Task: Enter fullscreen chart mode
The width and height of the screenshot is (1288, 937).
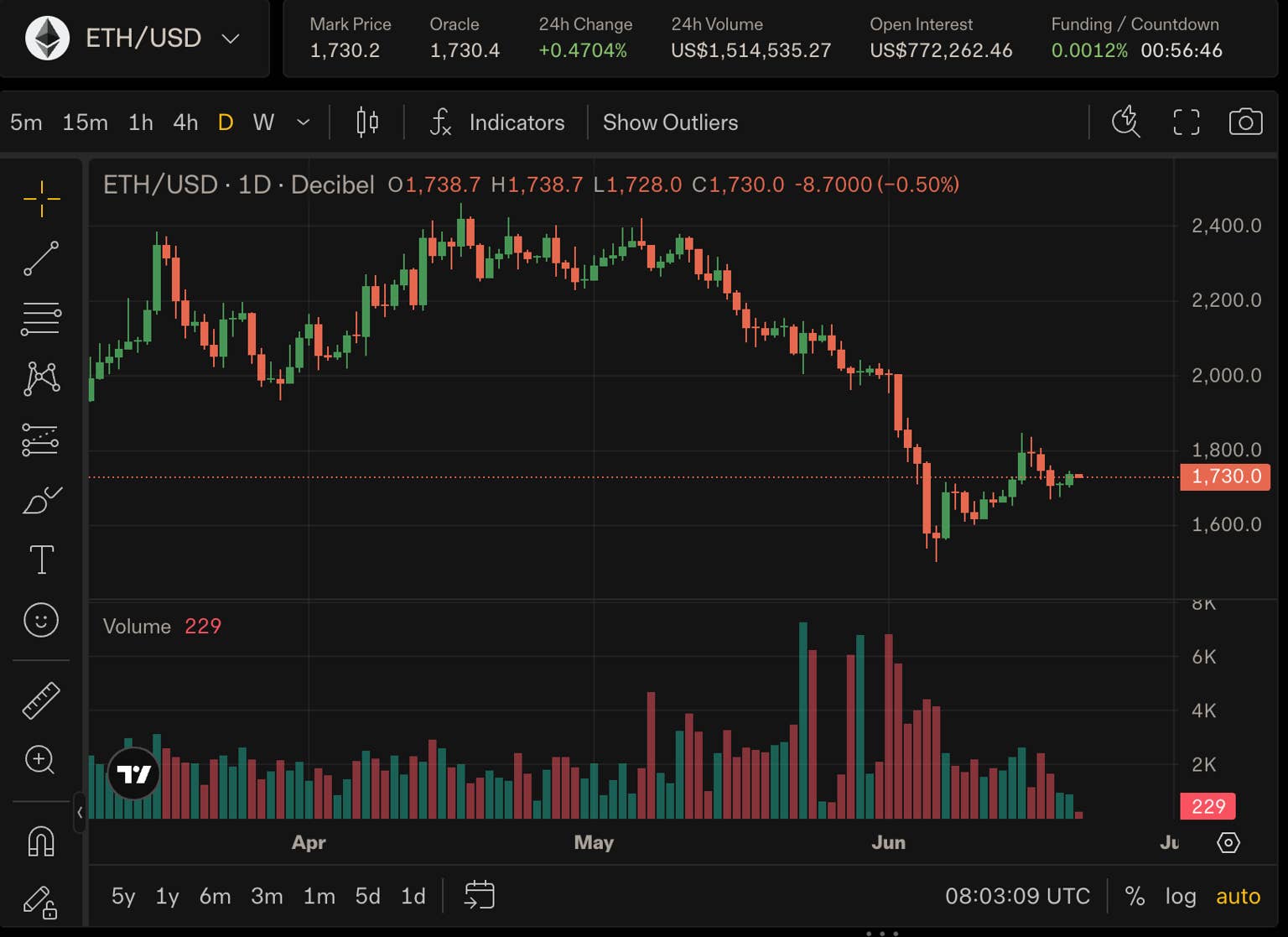Action: (x=1186, y=122)
